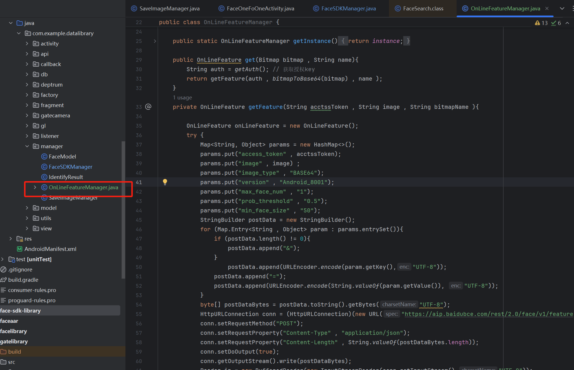Screen dimensions: 575x372
Task: Expand the gatecamera package
Action: (27, 116)
